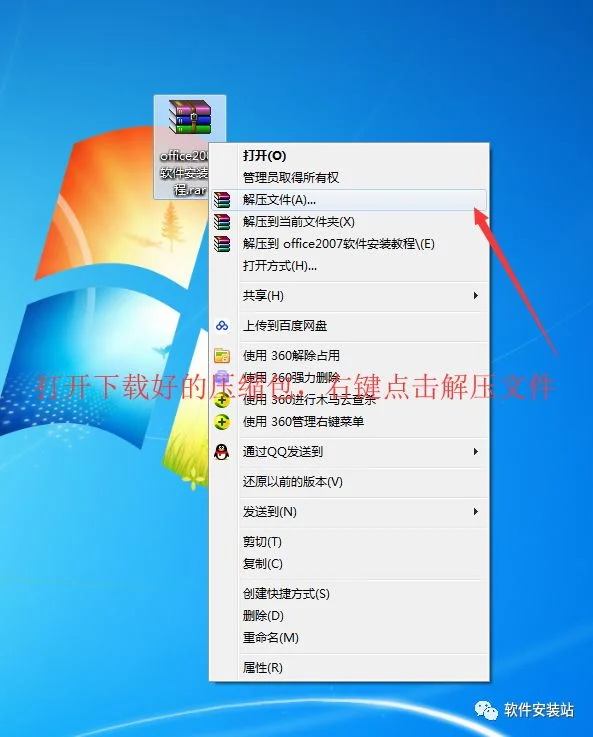Click 360 icon beside 进行木马云查杀
Viewport: 593px width, 737px height.
pyautogui.click(x=222, y=400)
